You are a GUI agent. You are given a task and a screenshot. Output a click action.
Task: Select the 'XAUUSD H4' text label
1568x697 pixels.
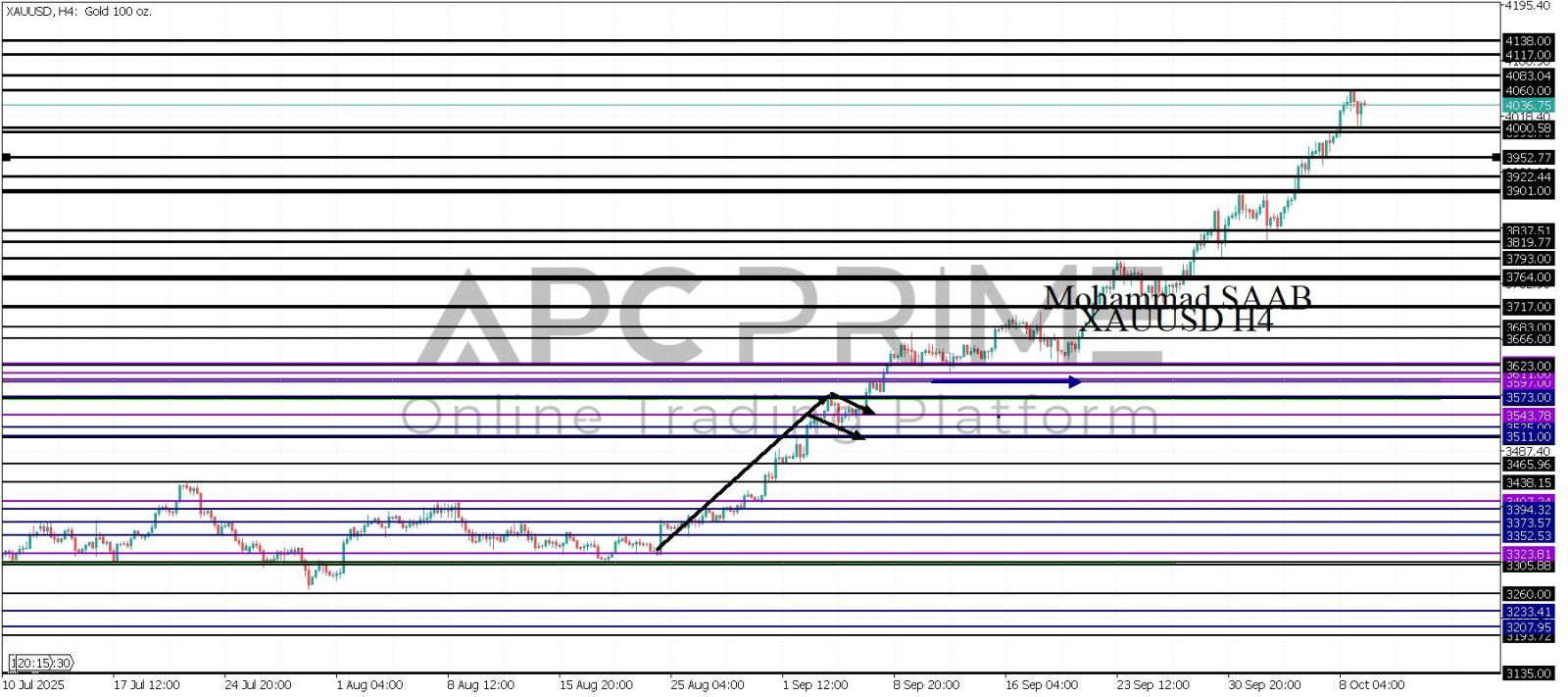pyautogui.click(x=1176, y=321)
